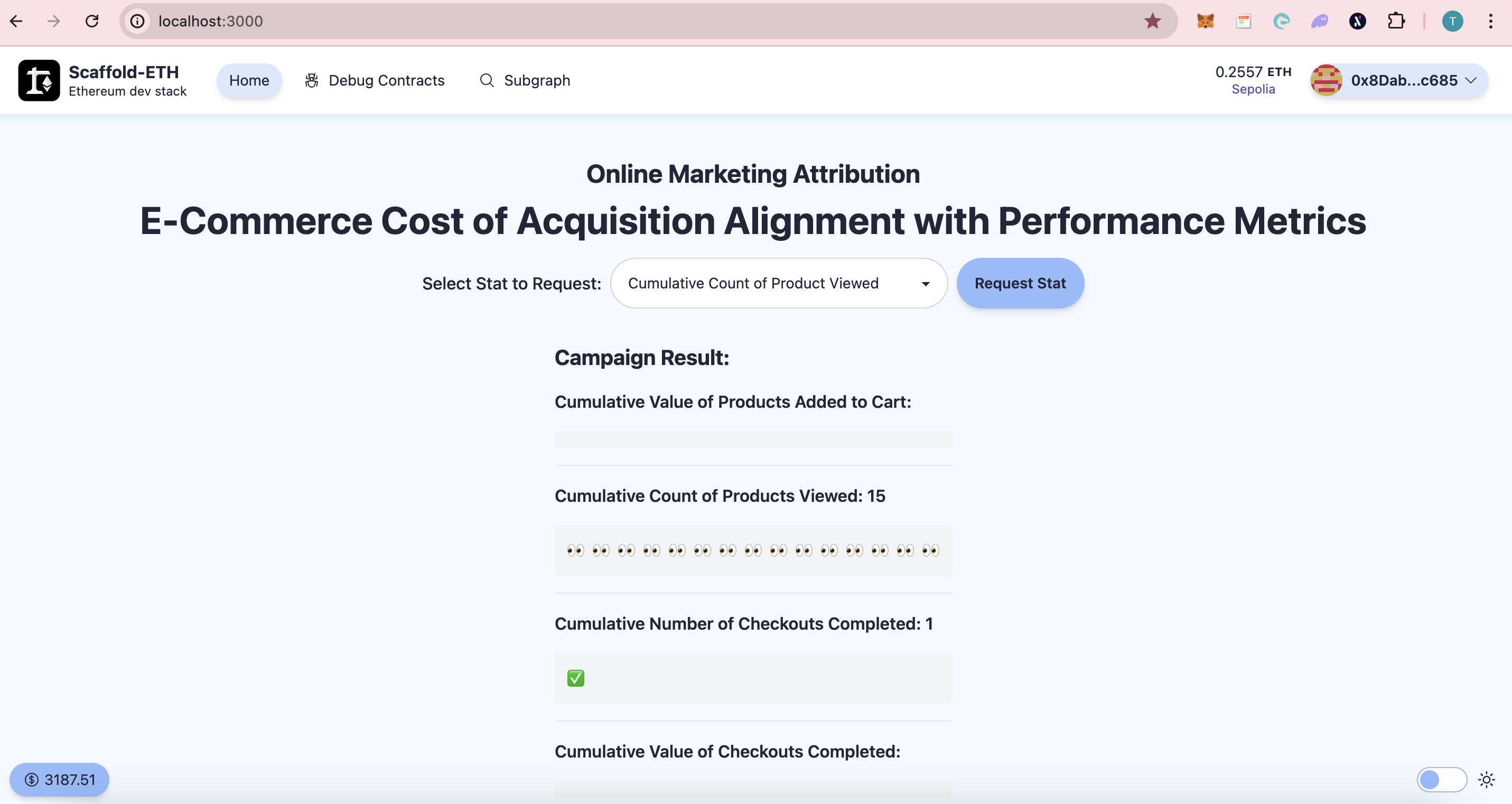Click 'Cumulative Value of Checkouts Completed'
Image resolution: width=1512 pixels, height=804 pixels.
click(x=728, y=752)
